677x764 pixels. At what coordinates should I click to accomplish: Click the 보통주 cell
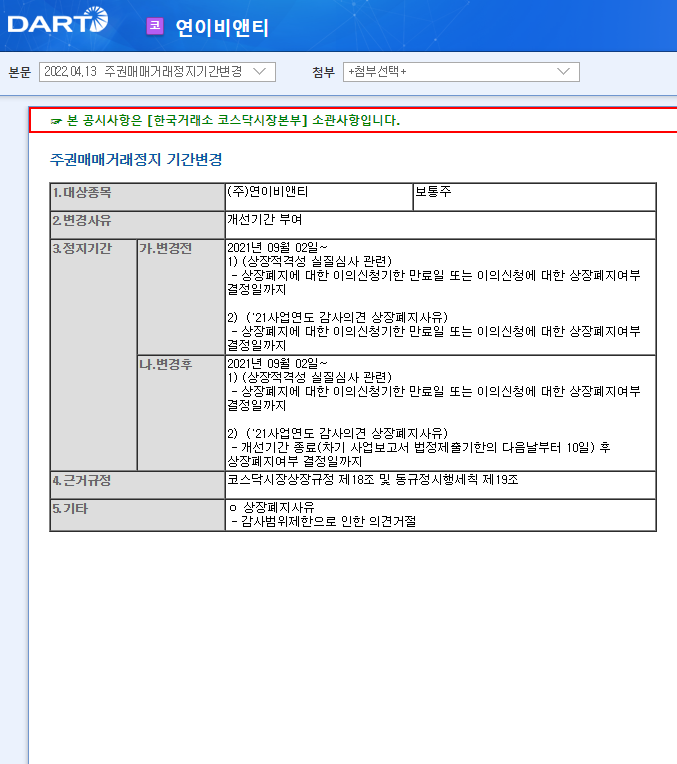pyautogui.click(x=534, y=197)
